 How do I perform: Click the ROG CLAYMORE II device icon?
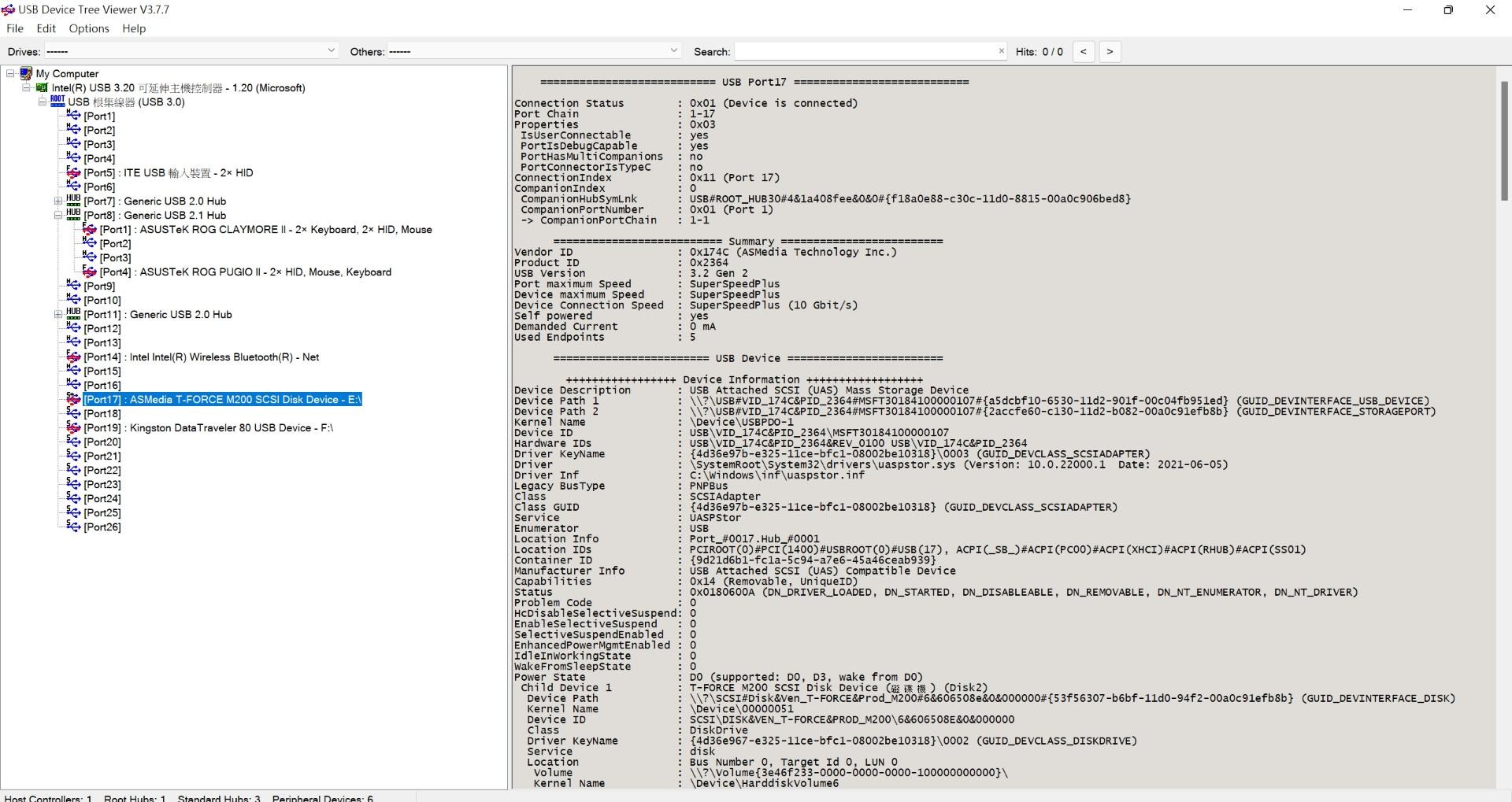[x=90, y=229]
